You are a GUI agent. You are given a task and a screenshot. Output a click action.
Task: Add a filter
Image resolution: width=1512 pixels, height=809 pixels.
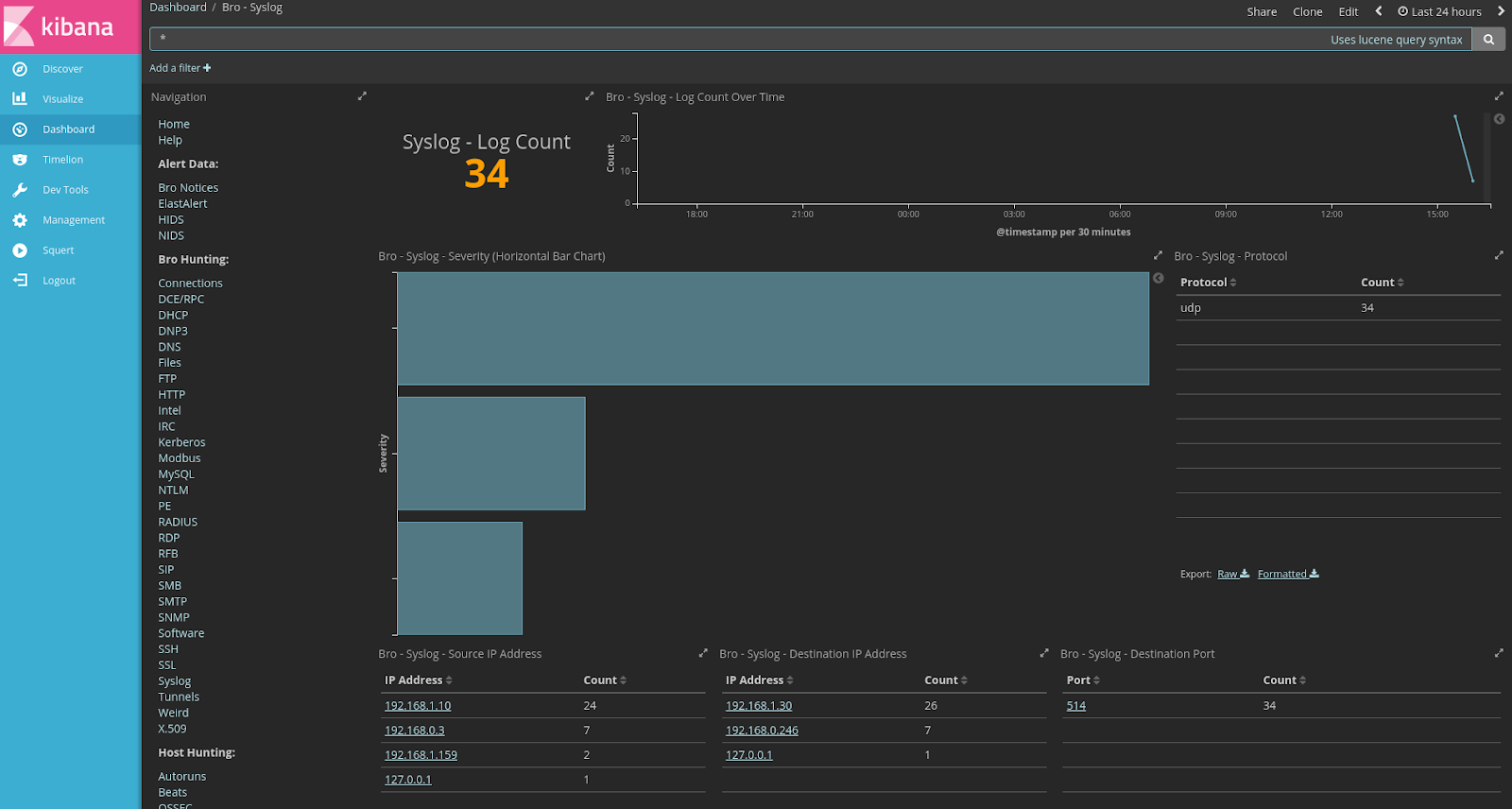180,68
